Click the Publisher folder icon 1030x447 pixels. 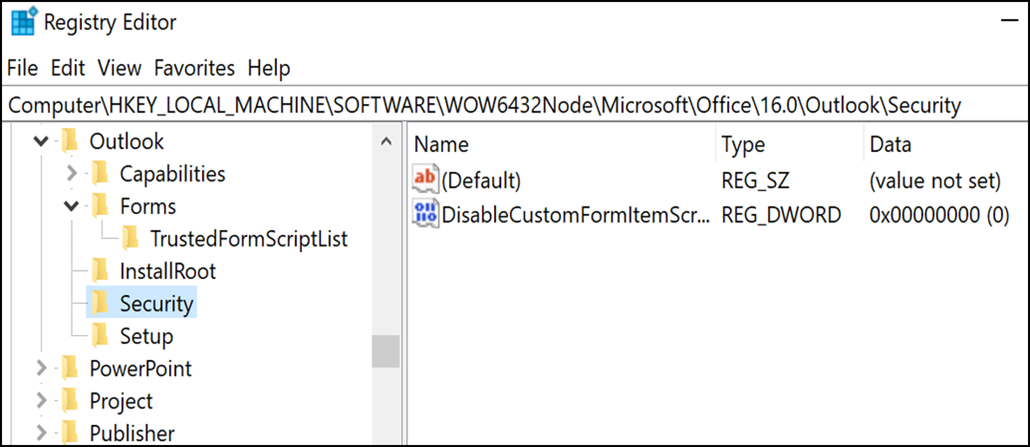69,433
